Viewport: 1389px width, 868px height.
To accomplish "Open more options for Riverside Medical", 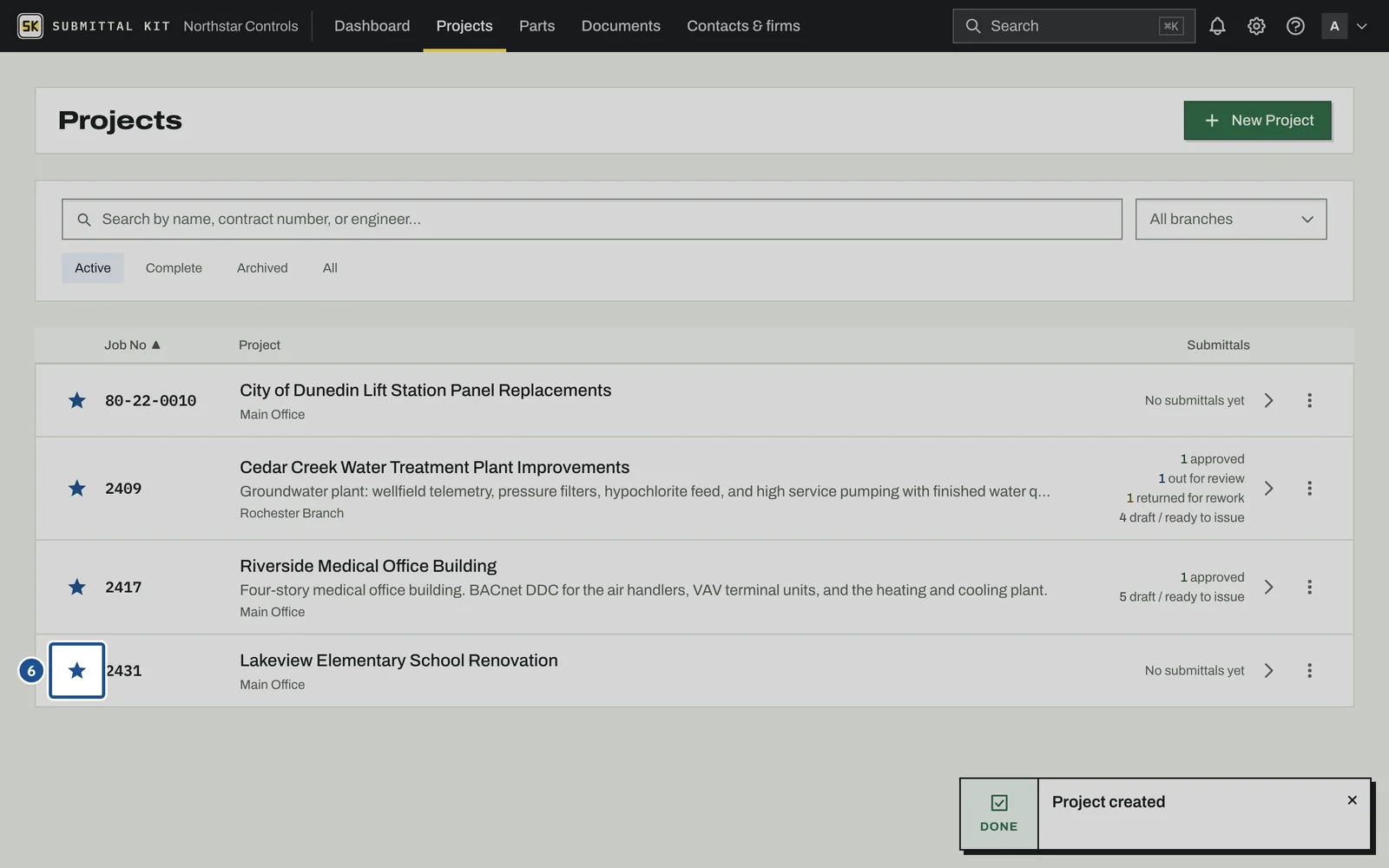I will [x=1309, y=587].
